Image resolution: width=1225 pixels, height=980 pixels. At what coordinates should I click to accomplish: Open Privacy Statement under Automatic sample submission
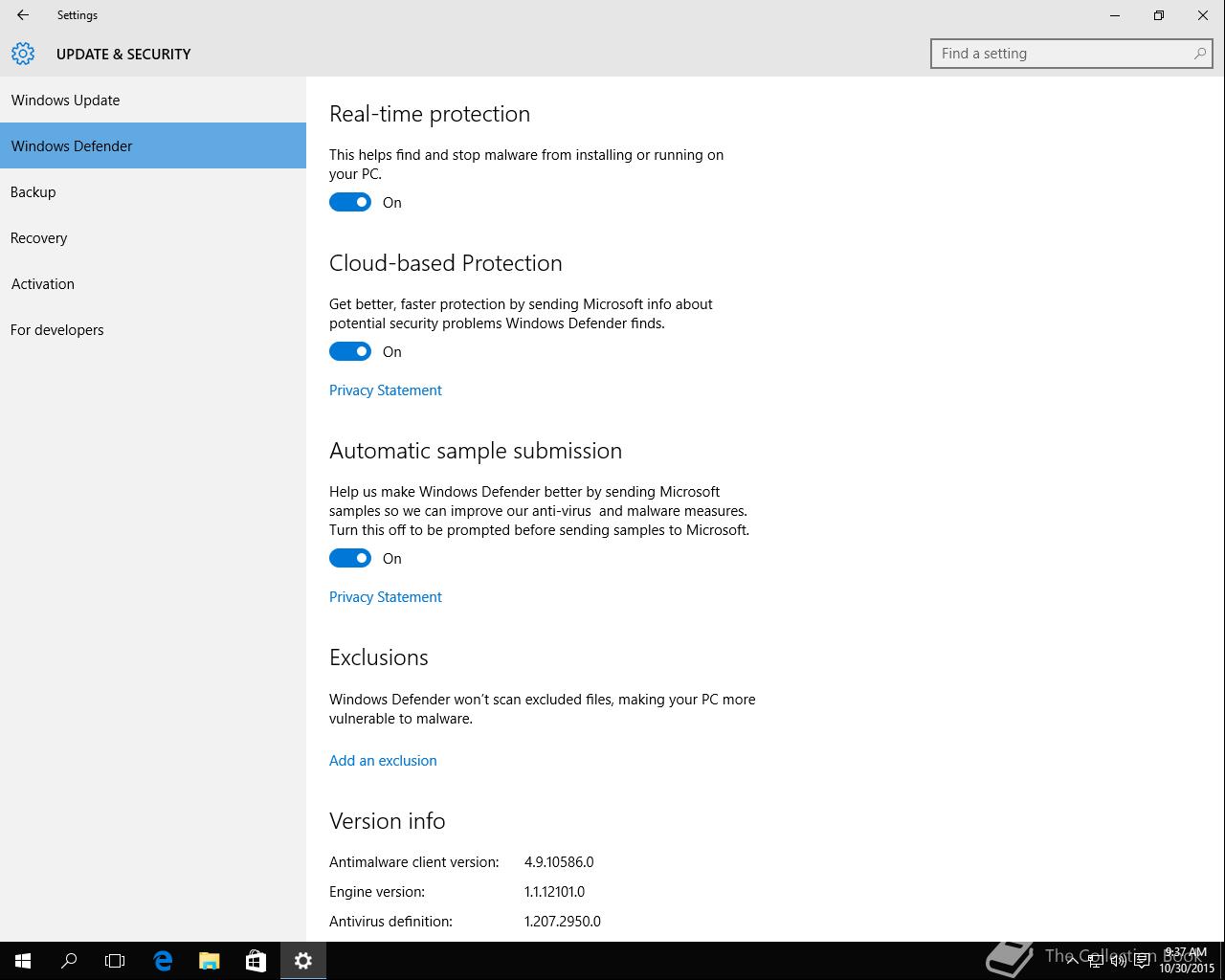tap(386, 597)
